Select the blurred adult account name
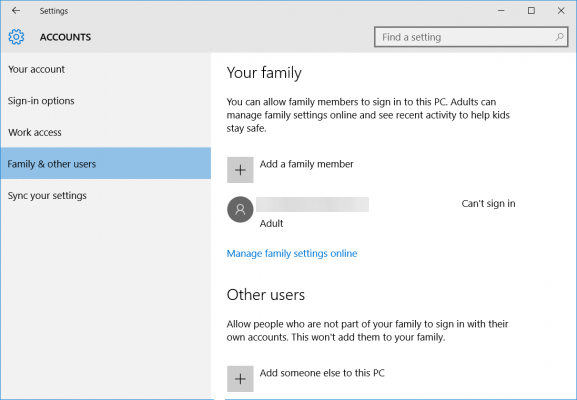The width and height of the screenshot is (577, 400). [312, 204]
